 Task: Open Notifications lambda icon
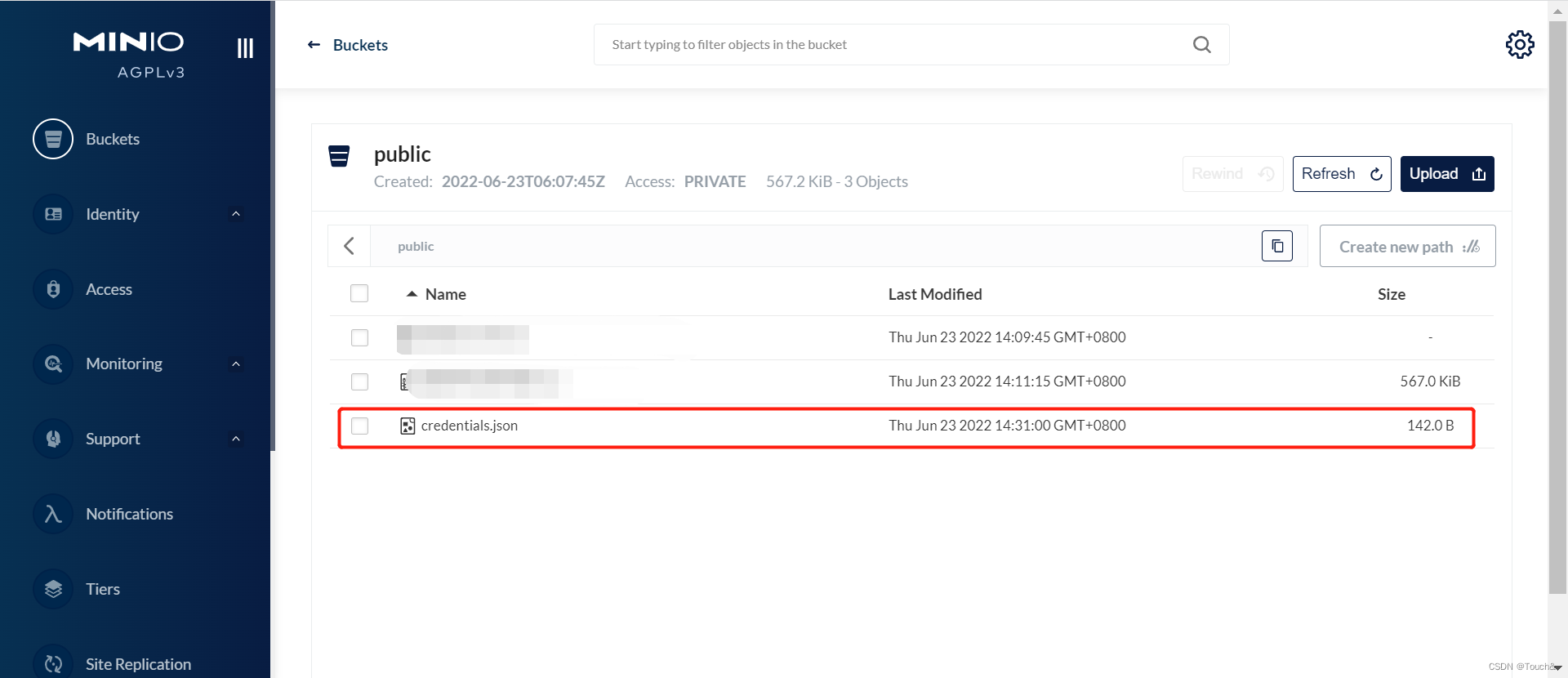(x=53, y=514)
